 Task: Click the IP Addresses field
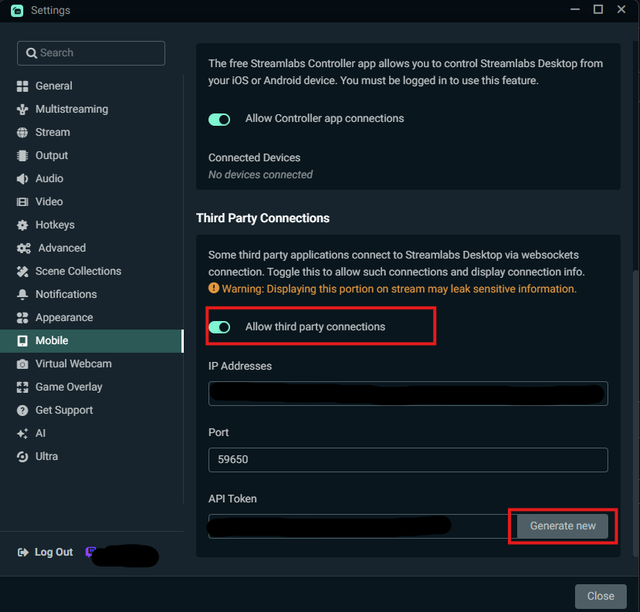(408, 394)
